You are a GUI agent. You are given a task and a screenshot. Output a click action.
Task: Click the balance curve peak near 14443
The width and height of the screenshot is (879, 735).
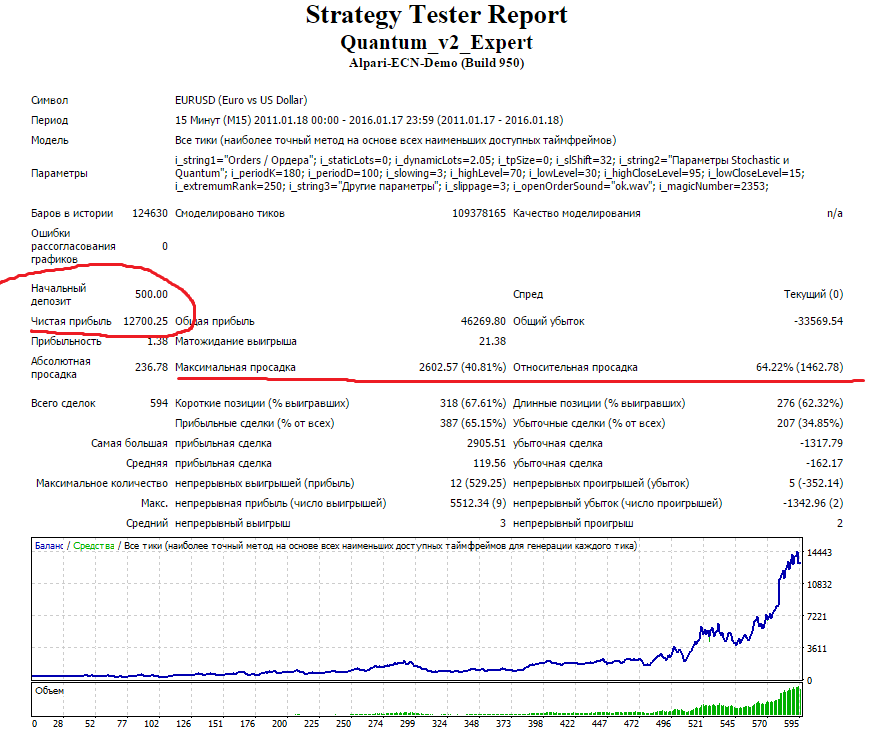797,554
